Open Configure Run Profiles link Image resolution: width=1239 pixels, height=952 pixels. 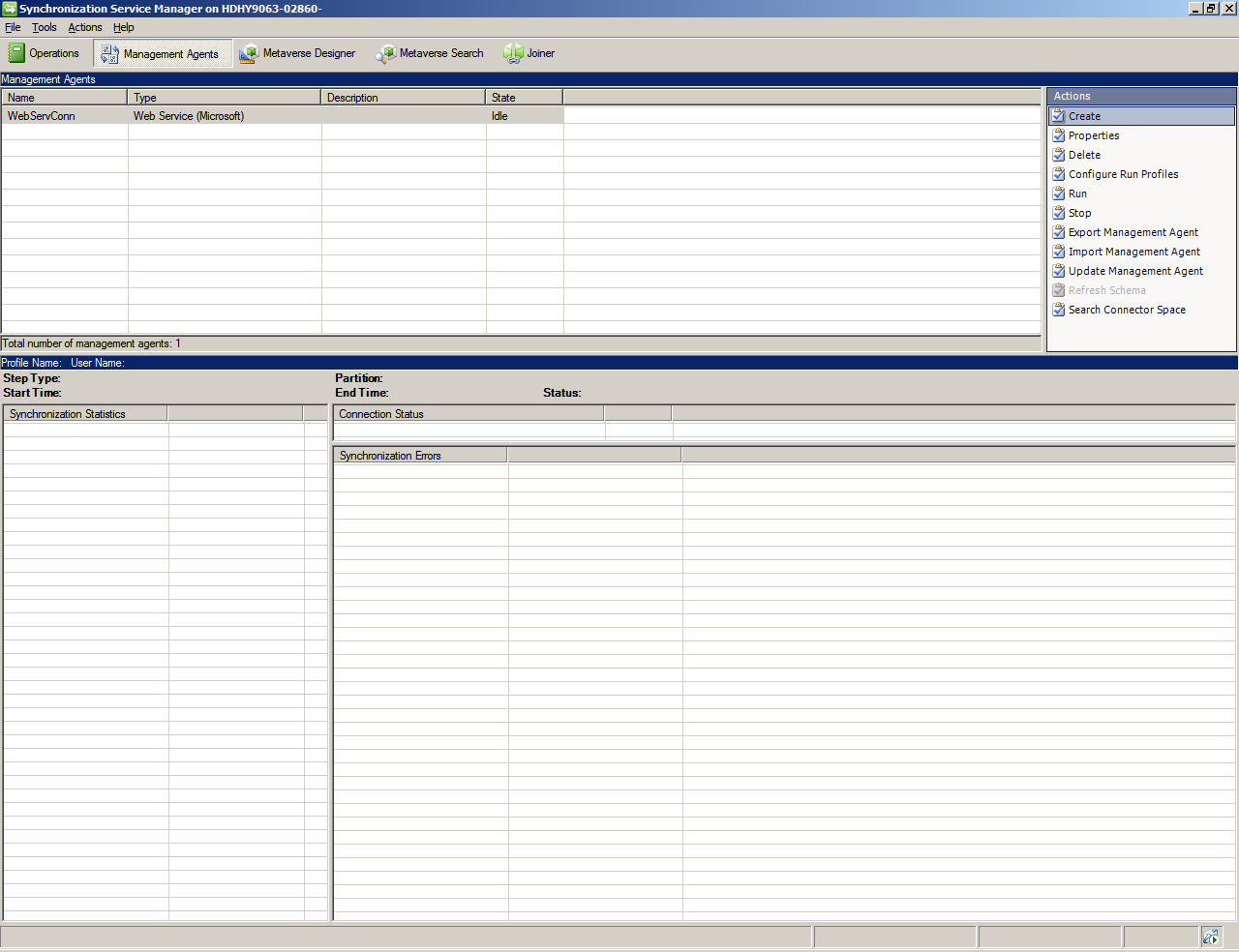coord(1124,174)
